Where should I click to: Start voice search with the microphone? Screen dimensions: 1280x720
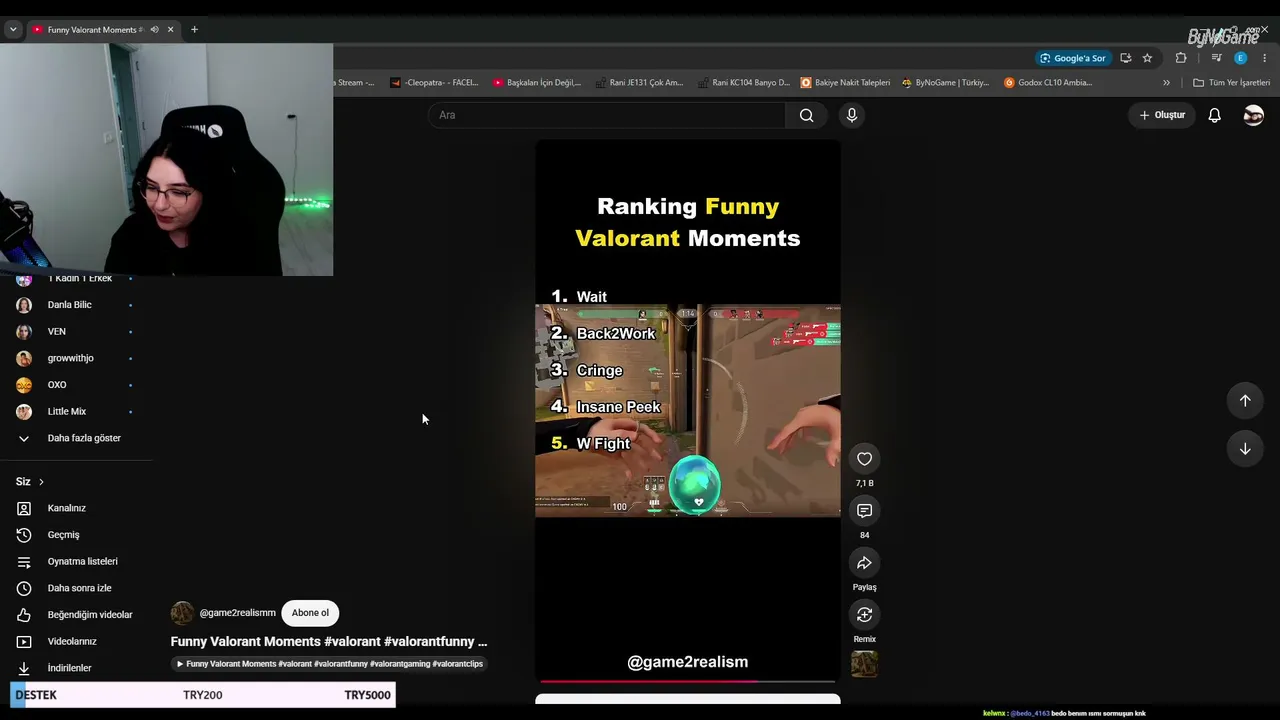pos(852,115)
